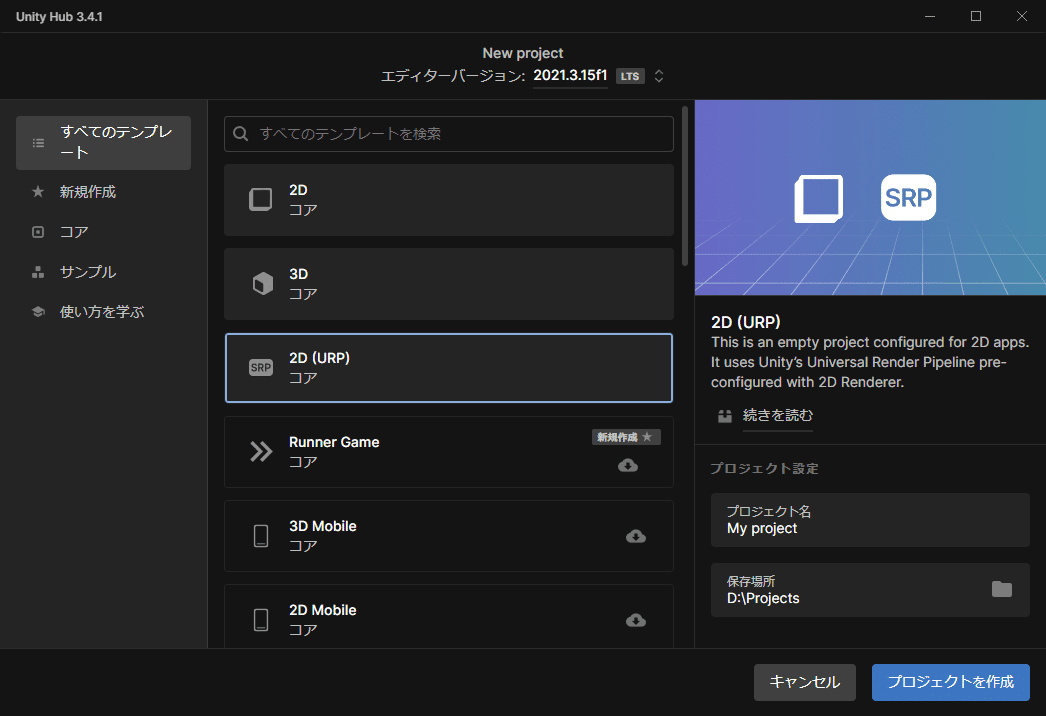
Task: Select the 2D core template icon
Action: pyautogui.click(x=261, y=200)
